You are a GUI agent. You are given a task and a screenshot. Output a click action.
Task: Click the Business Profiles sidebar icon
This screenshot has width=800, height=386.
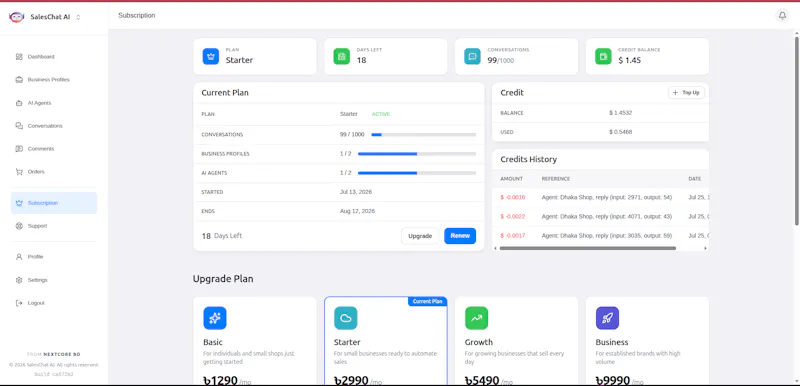coord(19,80)
